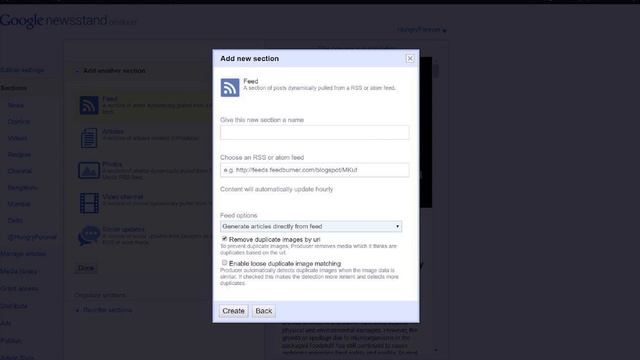Open the @HungryForever section in sidebar
This screenshot has height=360, width=640.
[32, 237]
